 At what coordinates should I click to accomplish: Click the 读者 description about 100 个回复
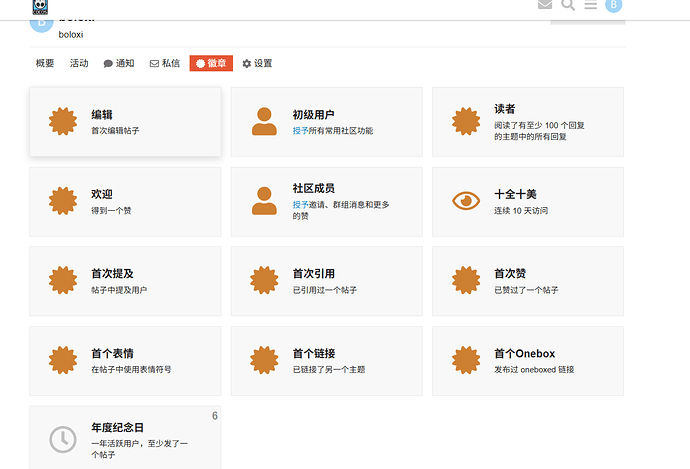point(539,131)
